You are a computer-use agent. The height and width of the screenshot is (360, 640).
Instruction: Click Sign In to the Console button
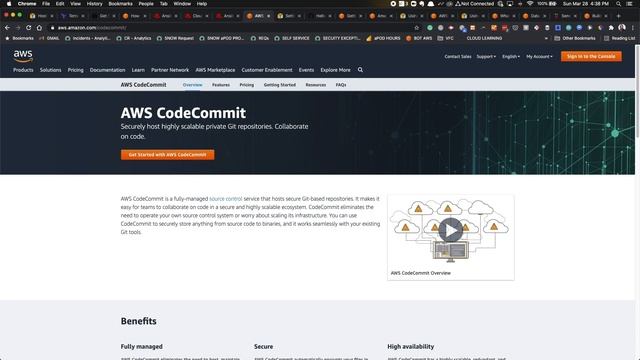click(x=591, y=56)
